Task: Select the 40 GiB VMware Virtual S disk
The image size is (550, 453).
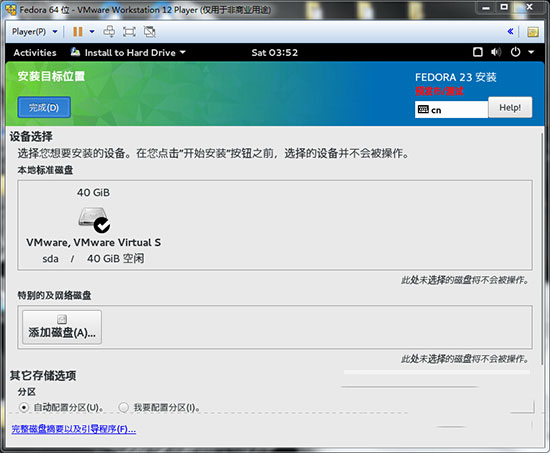Action: [x=93, y=225]
